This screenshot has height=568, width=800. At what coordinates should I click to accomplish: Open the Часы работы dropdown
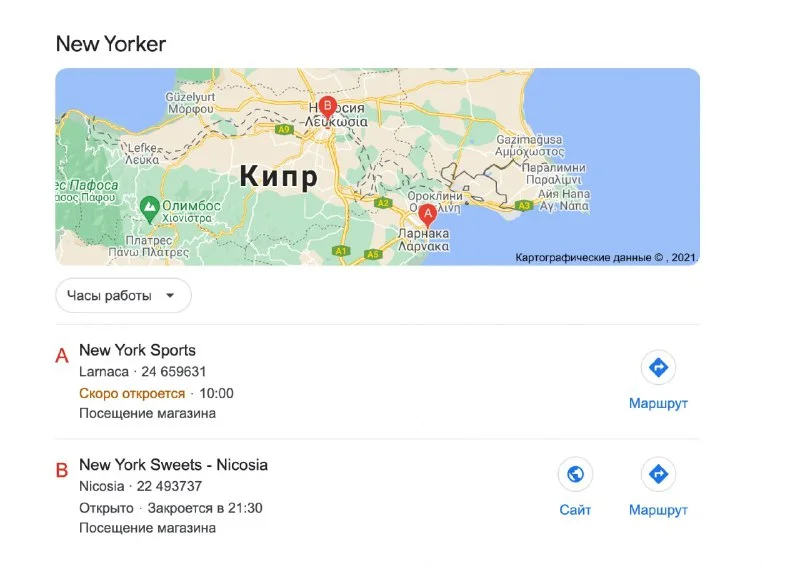tap(122, 296)
